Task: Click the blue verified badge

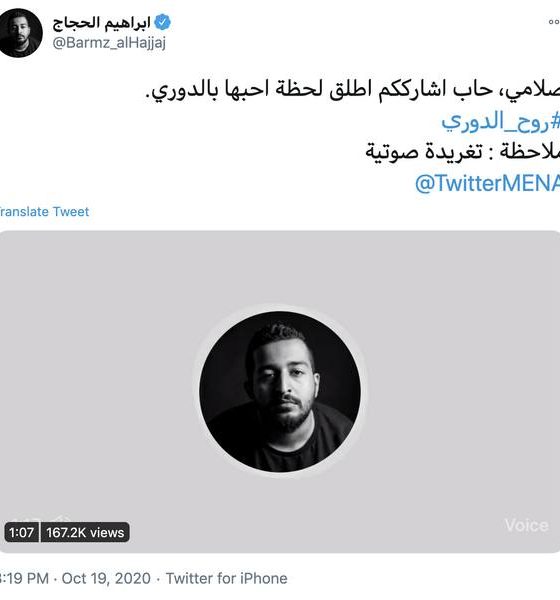Action: tap(162, 22)
